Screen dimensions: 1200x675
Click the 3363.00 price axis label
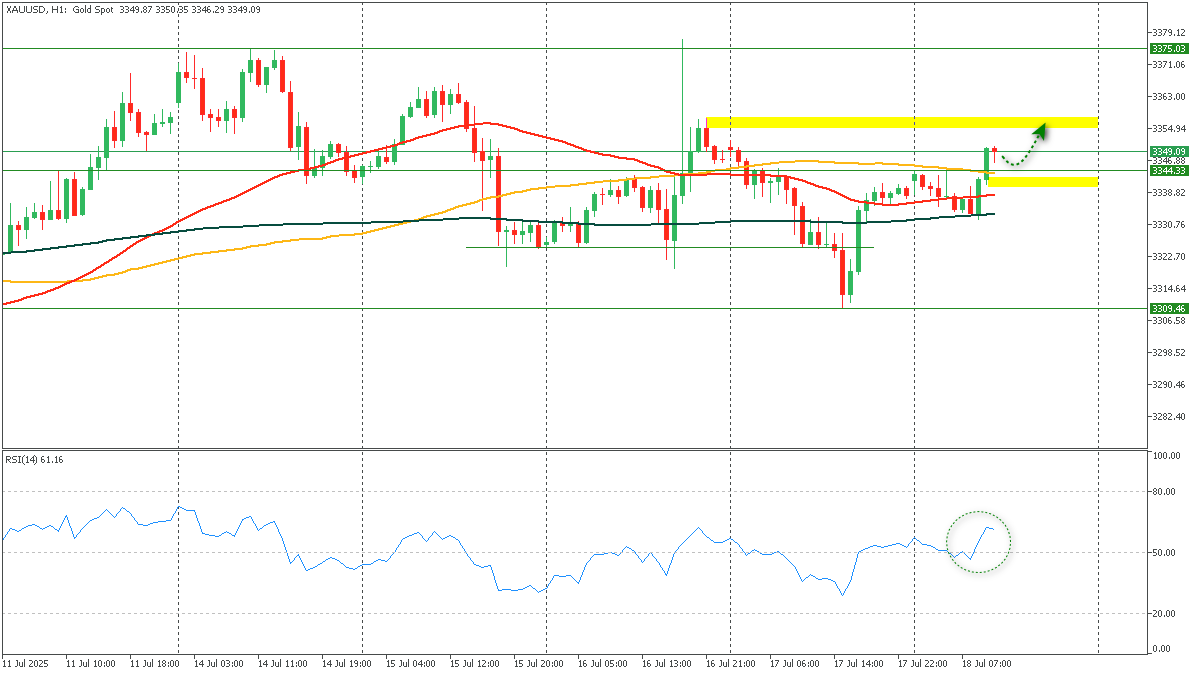(x=1169, y=96)
